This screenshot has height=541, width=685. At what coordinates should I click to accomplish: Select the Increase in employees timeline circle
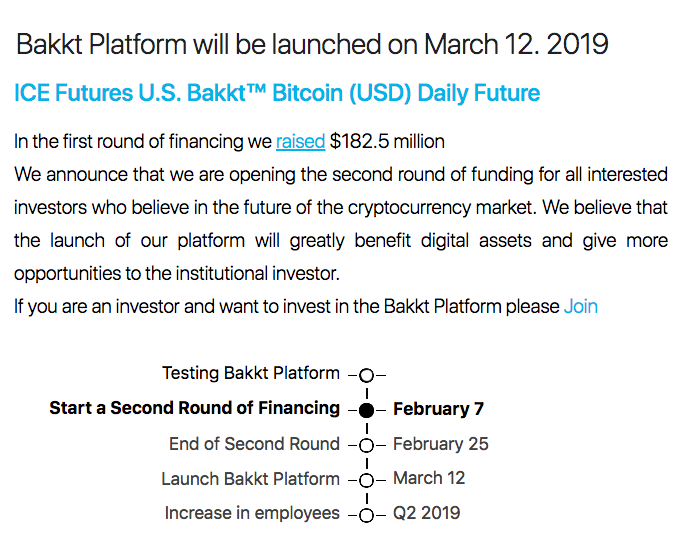point(367,515)
